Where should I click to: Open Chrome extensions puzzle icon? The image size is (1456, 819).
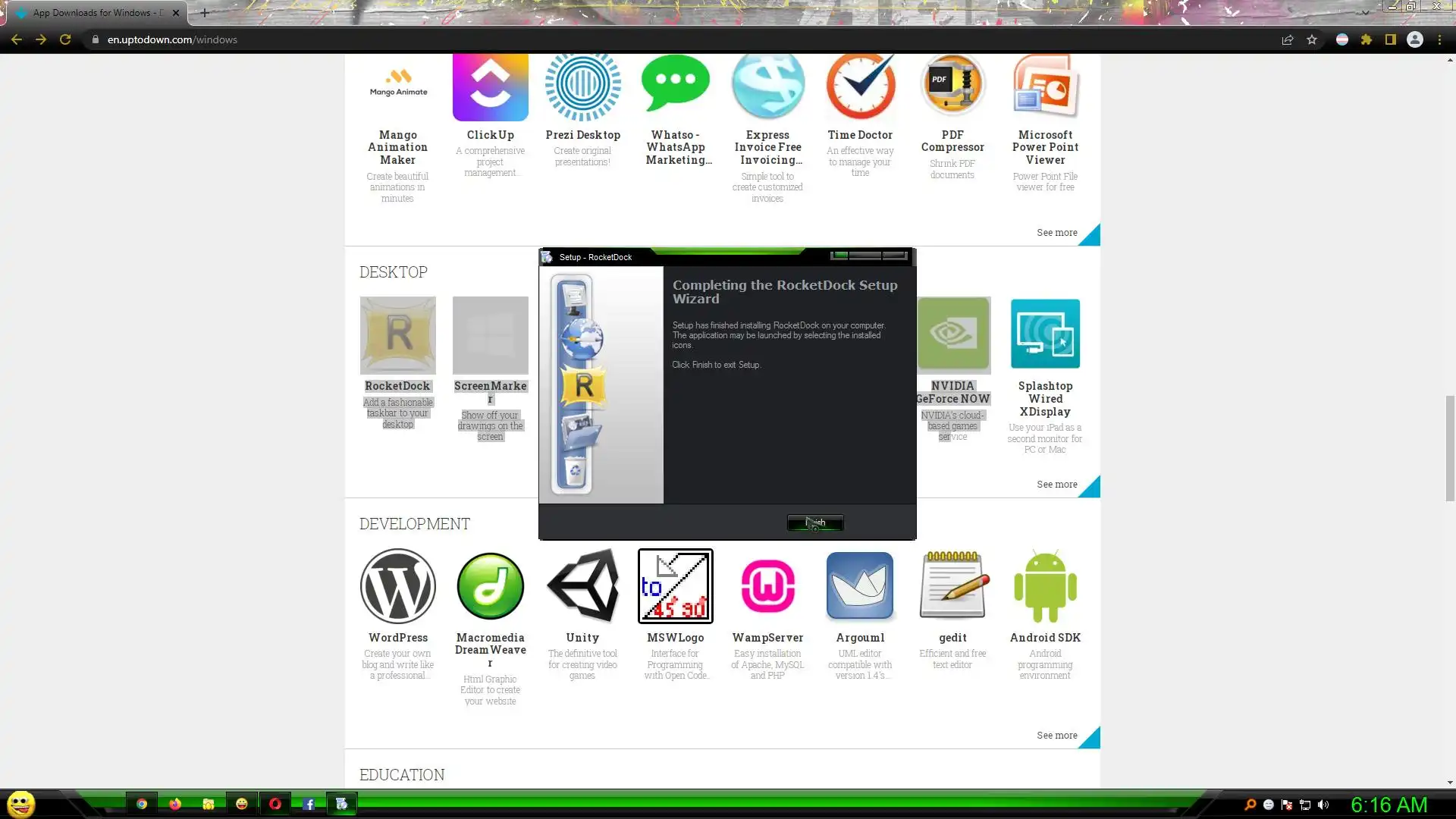[x=1367, y=39]
